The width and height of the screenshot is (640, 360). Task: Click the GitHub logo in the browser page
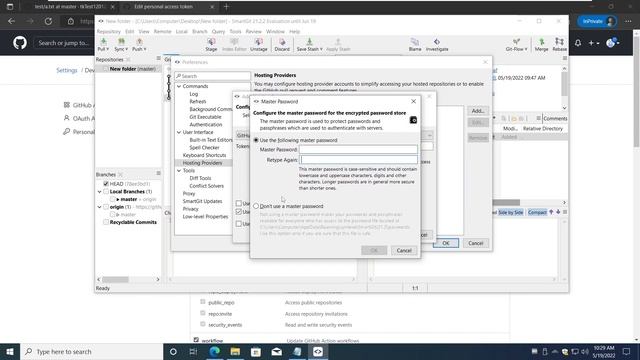20,43
